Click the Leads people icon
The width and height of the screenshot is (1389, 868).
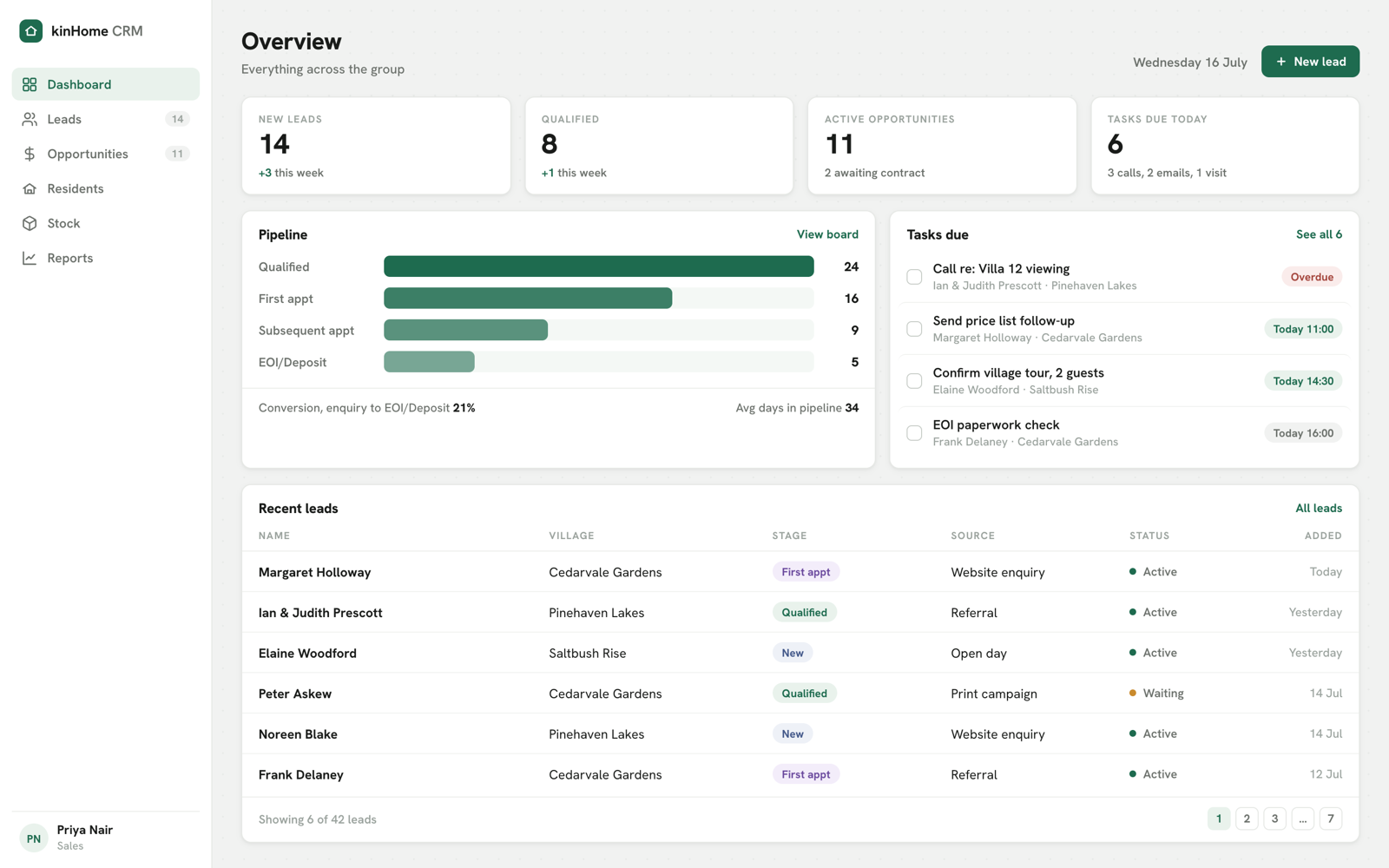30,119
